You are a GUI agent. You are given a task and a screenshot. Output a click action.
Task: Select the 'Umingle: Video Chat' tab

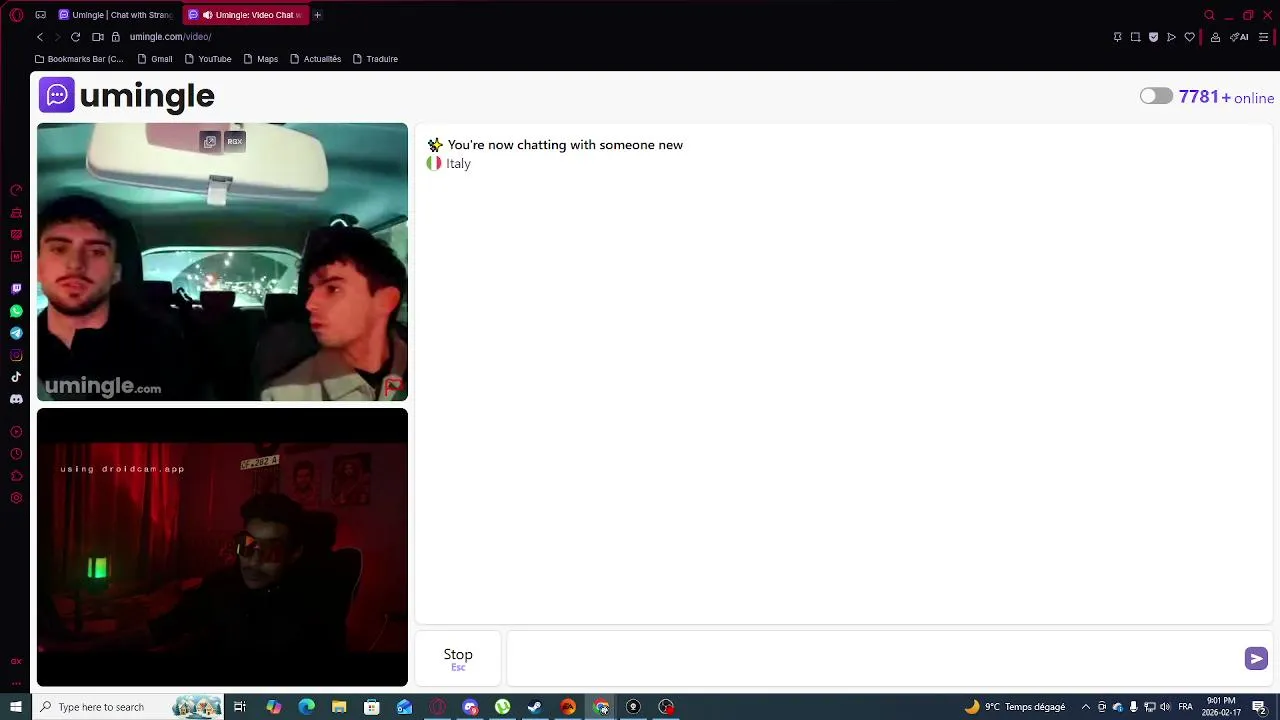pyautogui.click(x=246, y=15)
